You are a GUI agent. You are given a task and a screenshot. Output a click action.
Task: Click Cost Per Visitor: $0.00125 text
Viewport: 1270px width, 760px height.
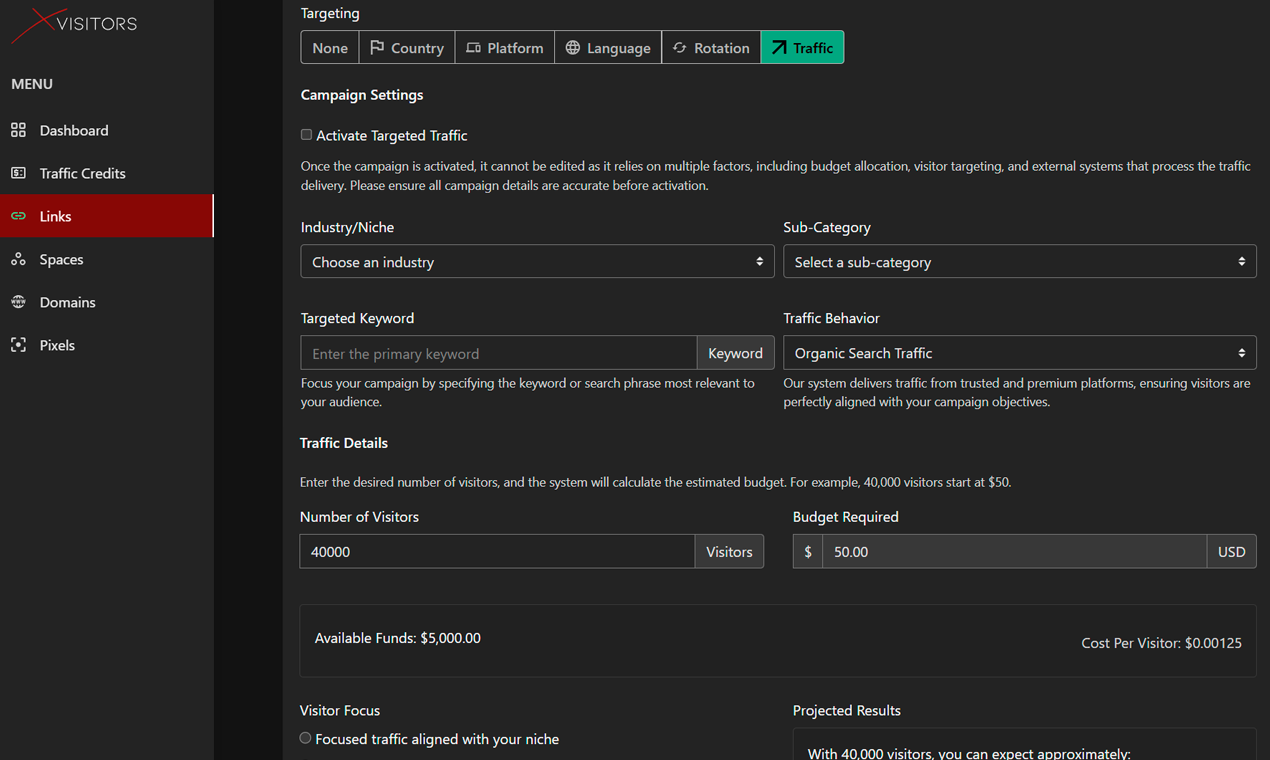[x=1162, y=643]
